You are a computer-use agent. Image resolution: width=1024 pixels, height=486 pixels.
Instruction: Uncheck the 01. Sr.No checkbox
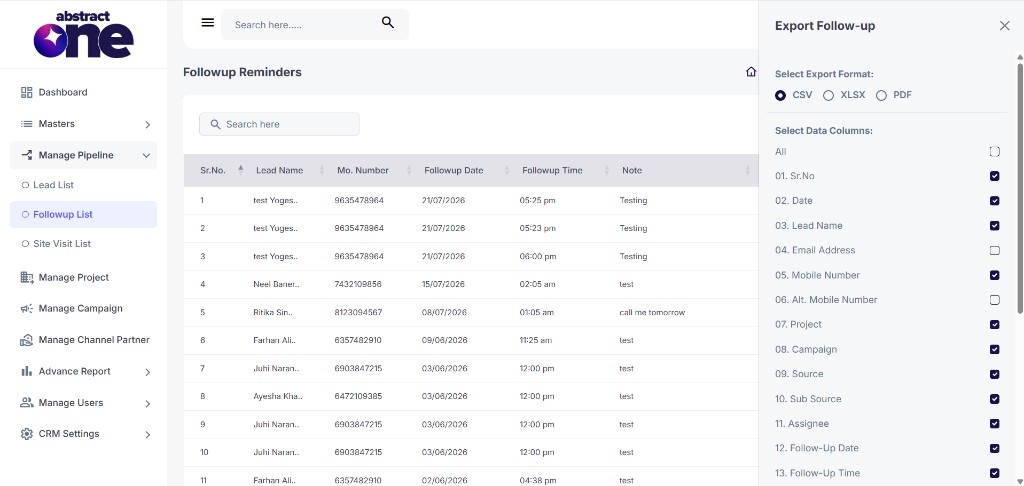[995, 176]
